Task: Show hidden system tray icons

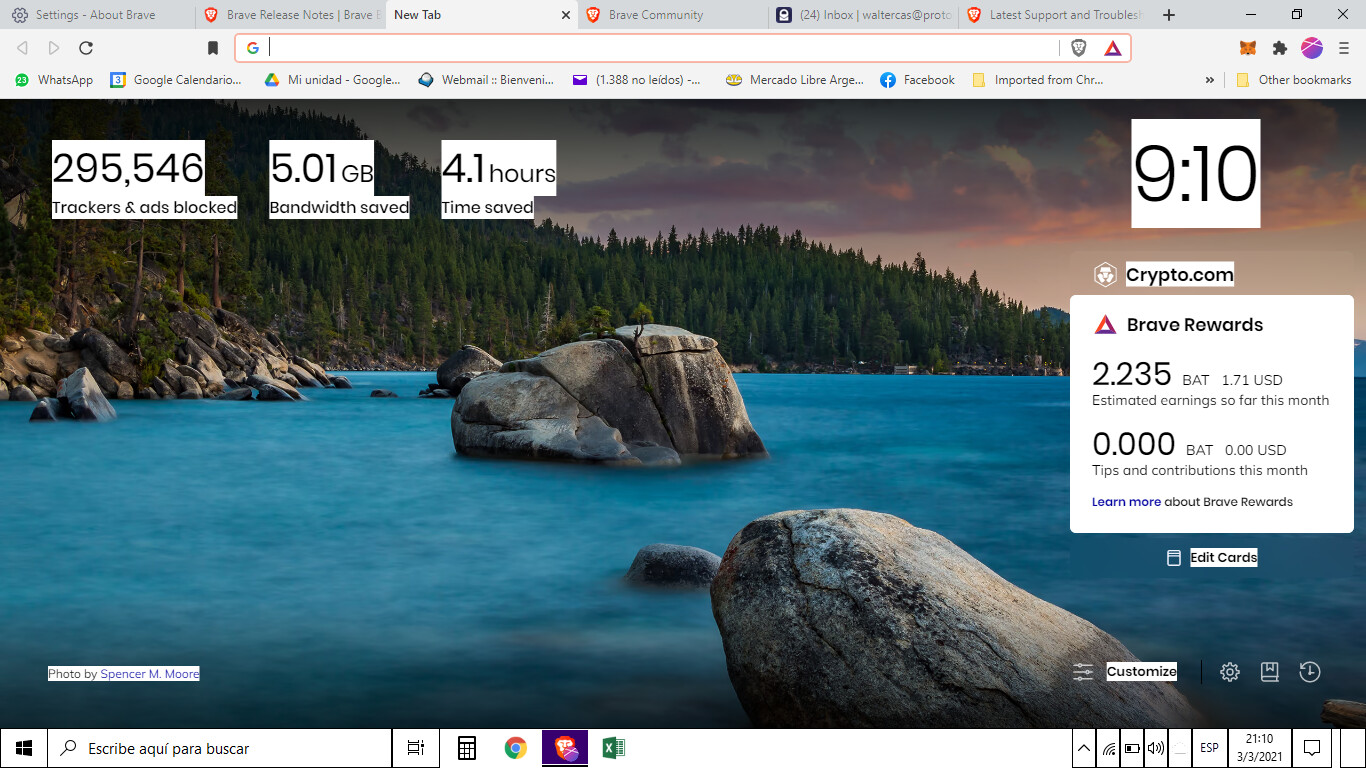Action: [x=1082, y=747]
